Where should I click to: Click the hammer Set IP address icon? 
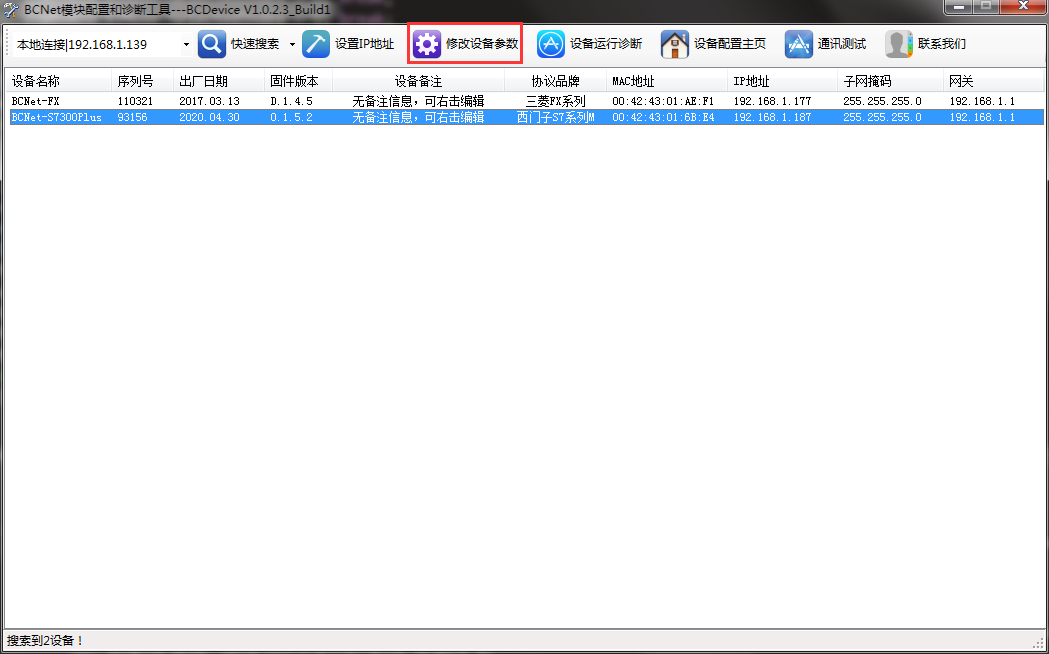click(x=316, y=44)
